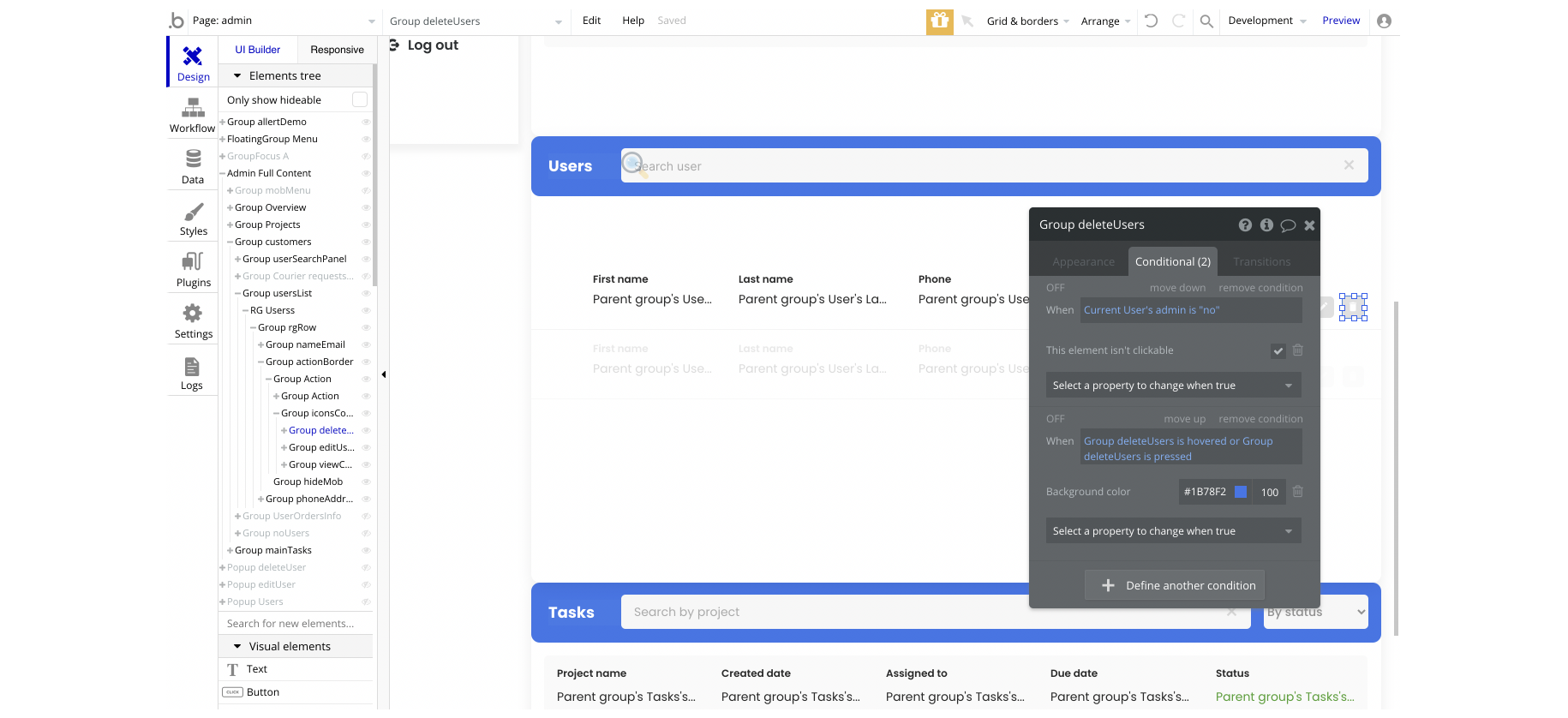Click the Preview link
Screen dimensions: 1568x718
[1340, 21]
